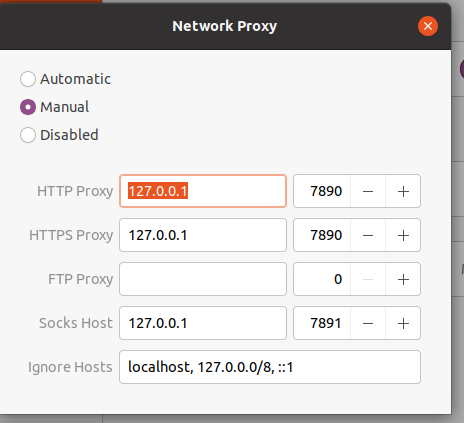Image resolution: width=464 pixels, height=423 pixels.
Task: Click the empty FTP Proxy address field
Action: (203, 279)
